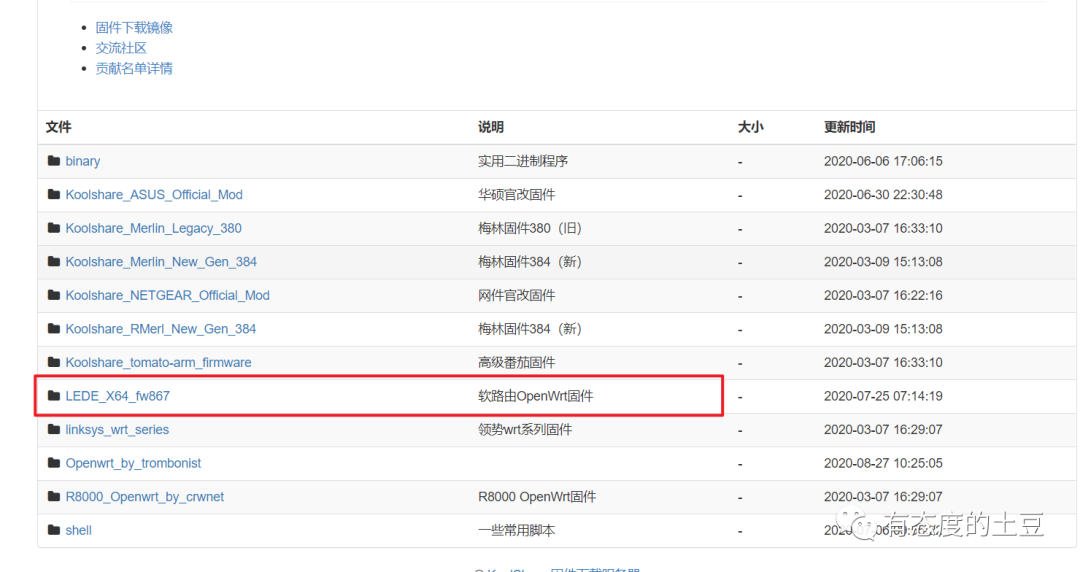Open the linksys_wrt_series folder link
1080x572 pixels.
click(117, 430)
